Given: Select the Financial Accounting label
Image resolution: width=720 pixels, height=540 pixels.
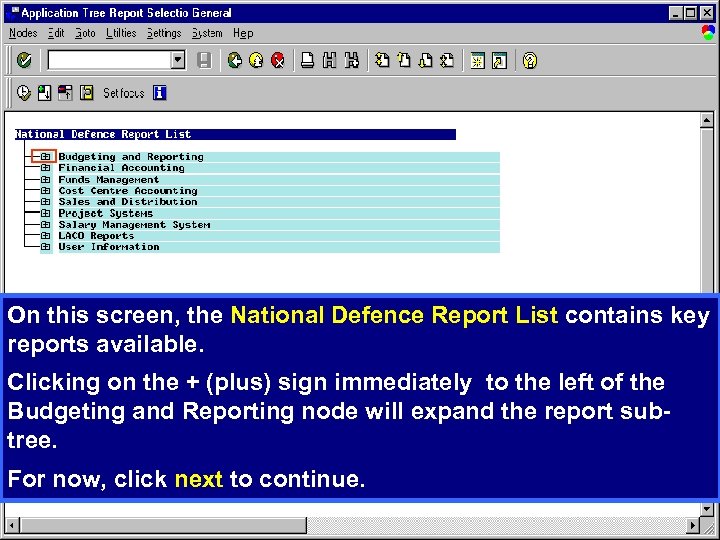Looking at the screenshot, I should click(121, 168).
